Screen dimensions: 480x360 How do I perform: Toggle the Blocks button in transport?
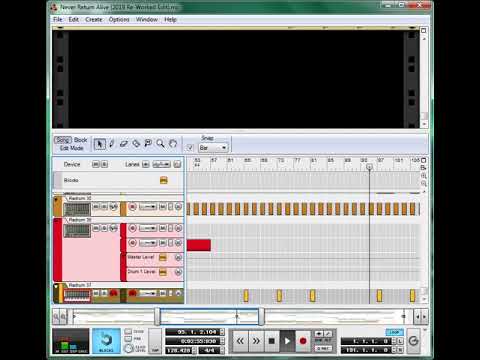point(106,341)
